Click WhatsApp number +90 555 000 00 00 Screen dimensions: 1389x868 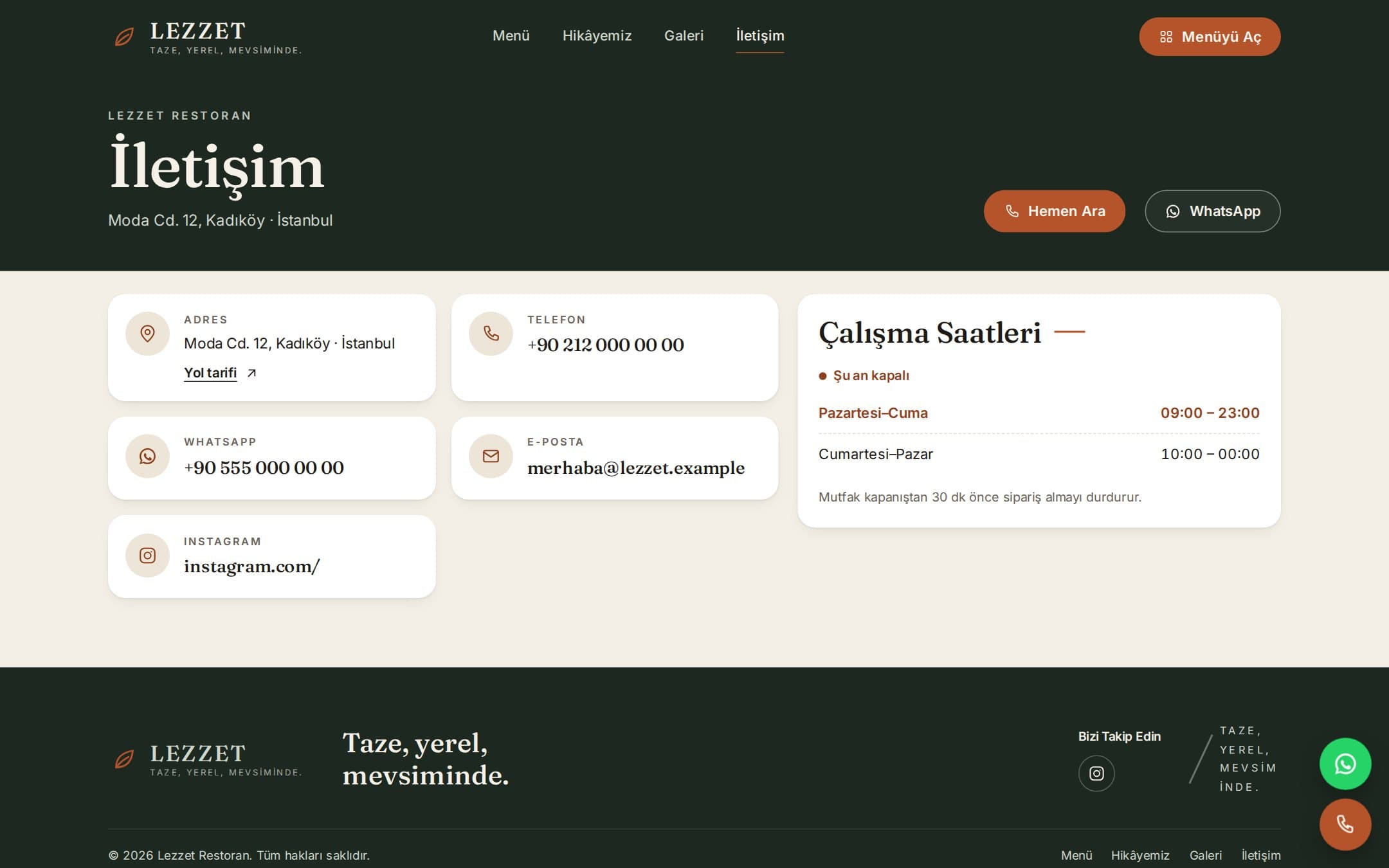[264, 467]
